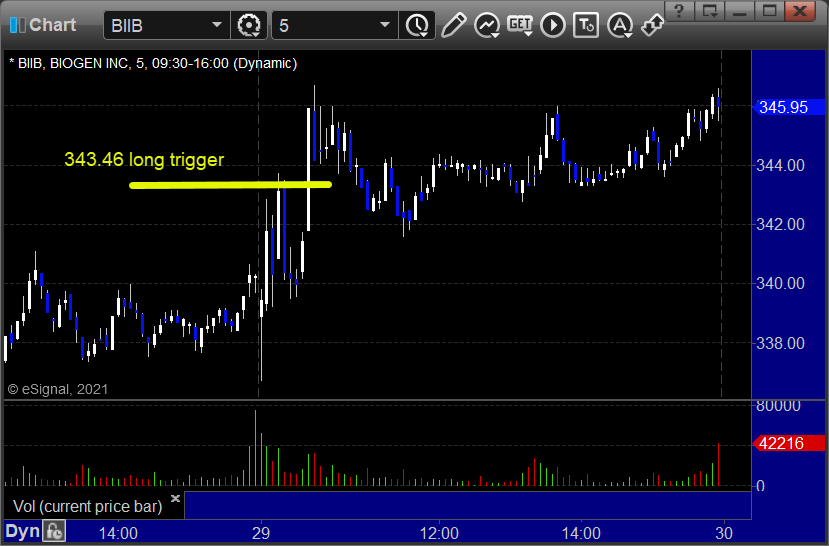The width and height of the screenshot is (829, 546).
Task: Click the 342.00 price axis label
Action: [780, 224]
